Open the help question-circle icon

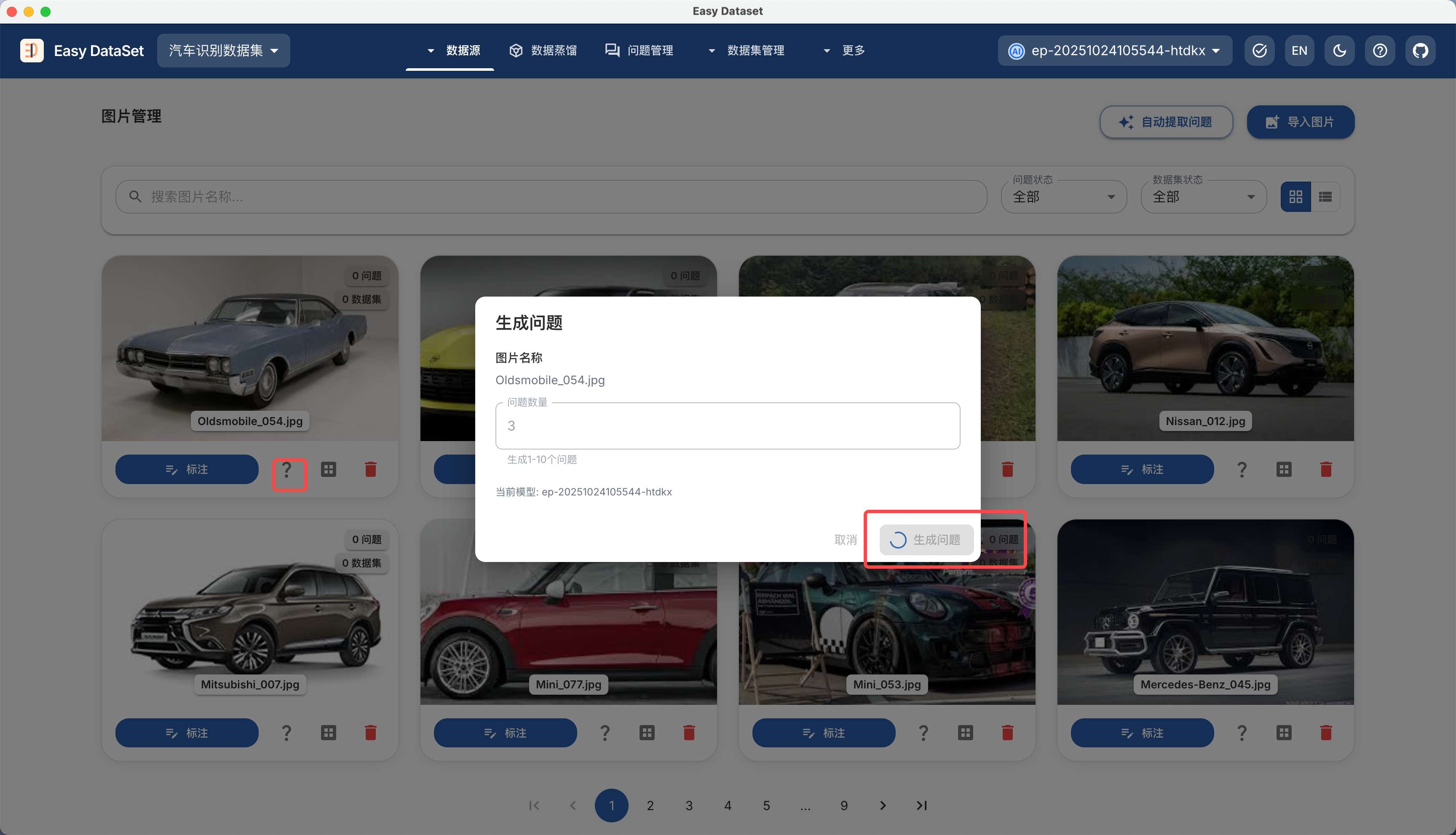[x=1380, y=51]
